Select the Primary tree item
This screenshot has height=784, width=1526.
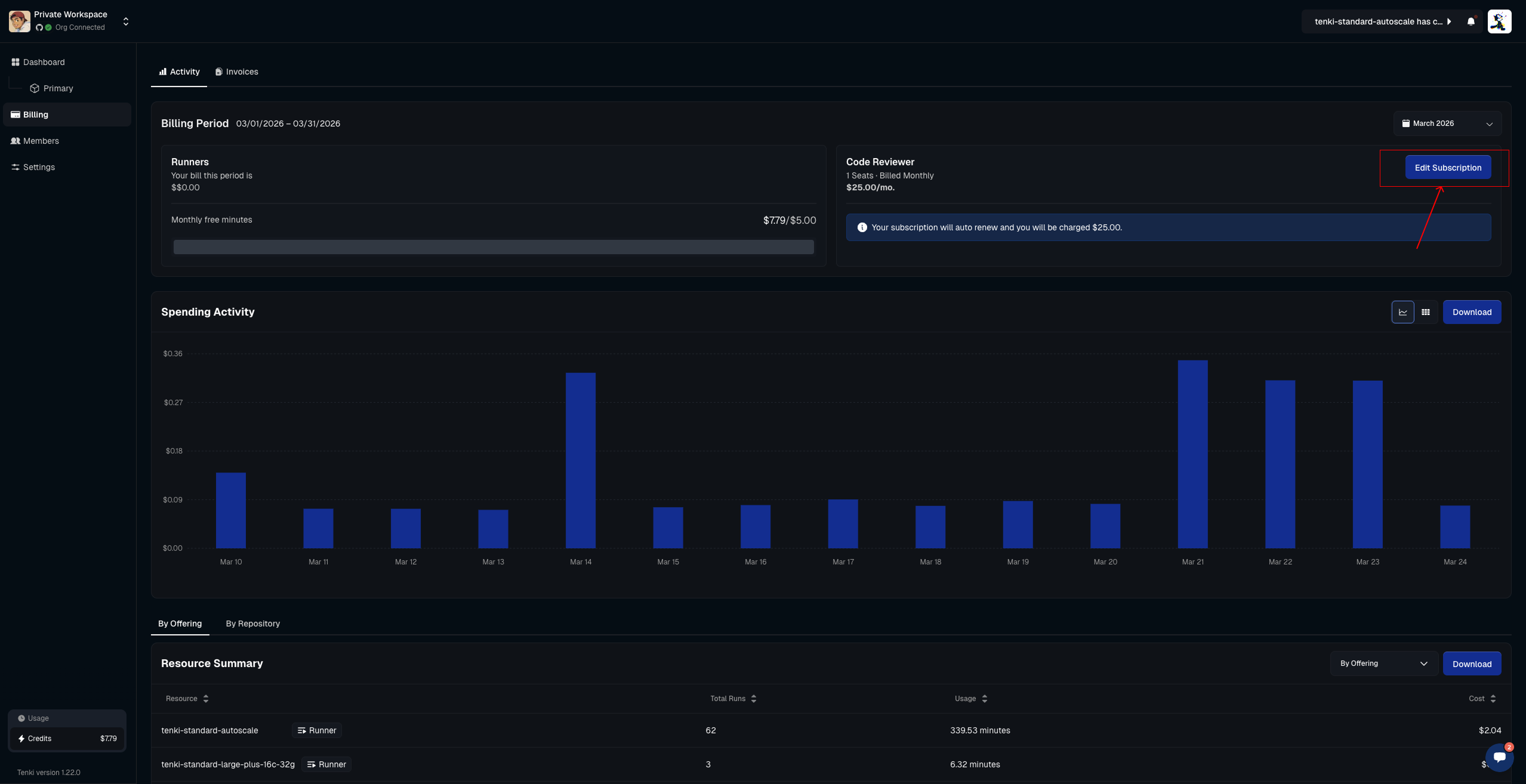(x=58, y=88)
